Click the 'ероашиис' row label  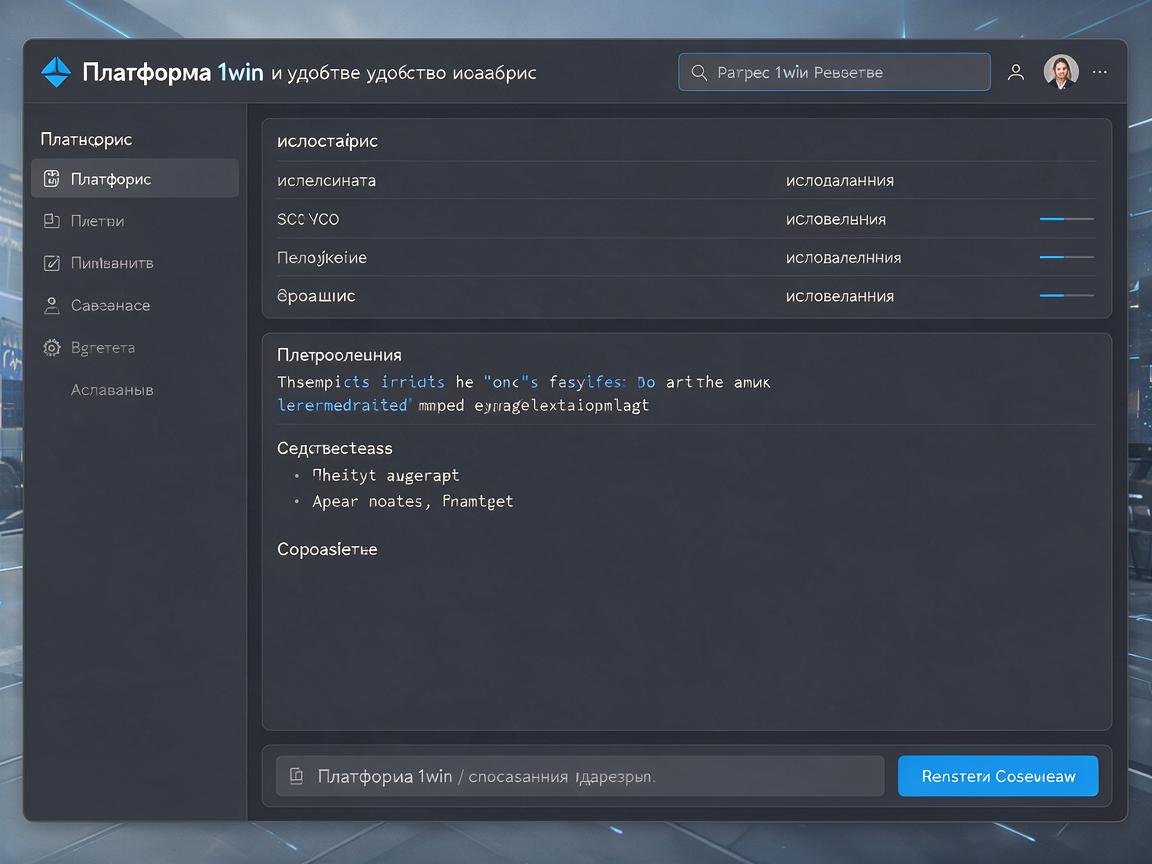coord(316,296)
